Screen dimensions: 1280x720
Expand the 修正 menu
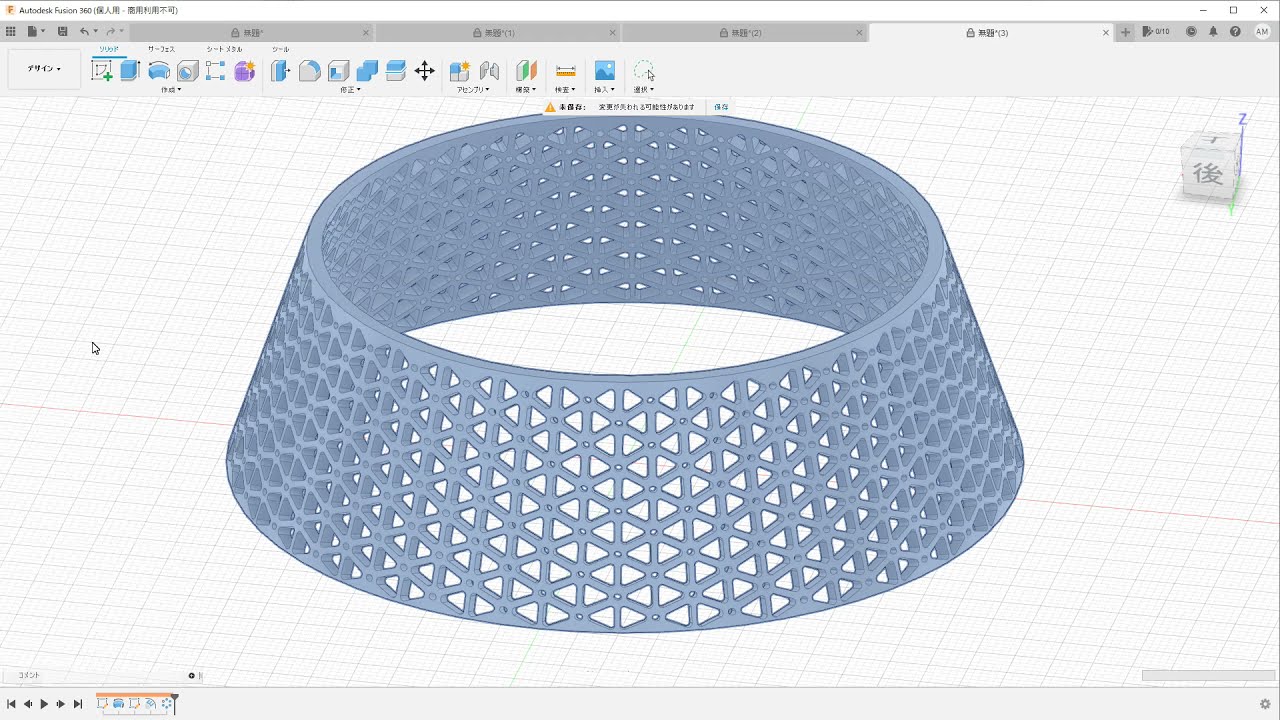click(x=350, y=90)
